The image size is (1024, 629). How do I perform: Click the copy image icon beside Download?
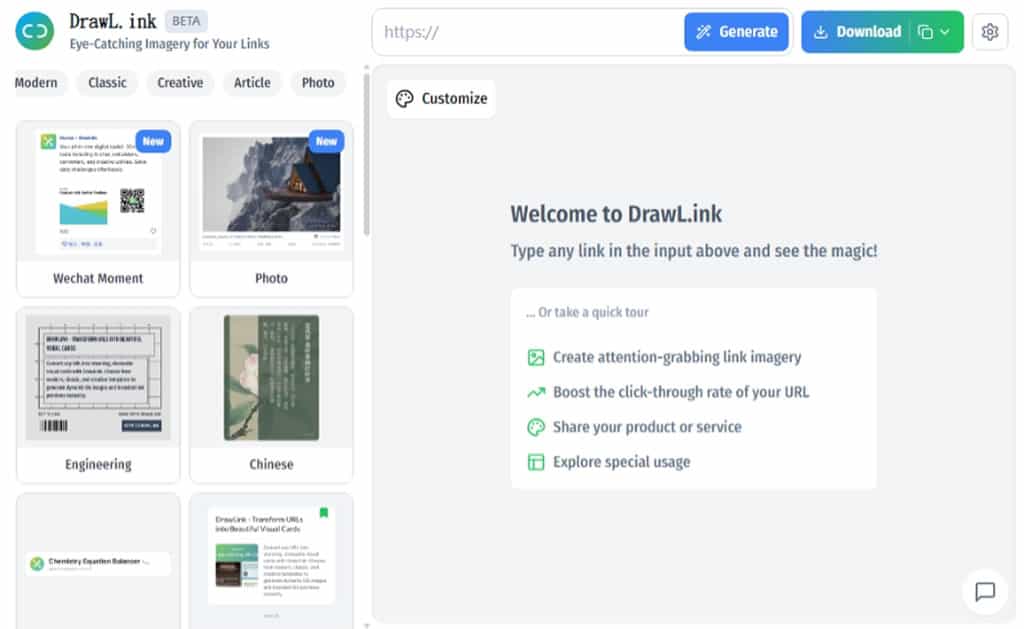(x=924, y=32)
